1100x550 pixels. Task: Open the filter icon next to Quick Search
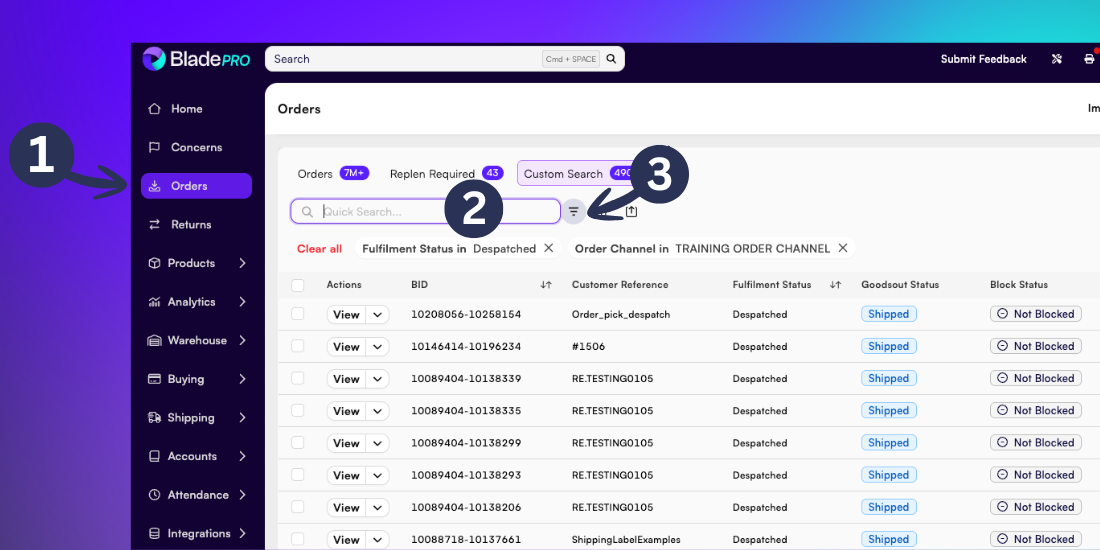(x=574, y=211)
